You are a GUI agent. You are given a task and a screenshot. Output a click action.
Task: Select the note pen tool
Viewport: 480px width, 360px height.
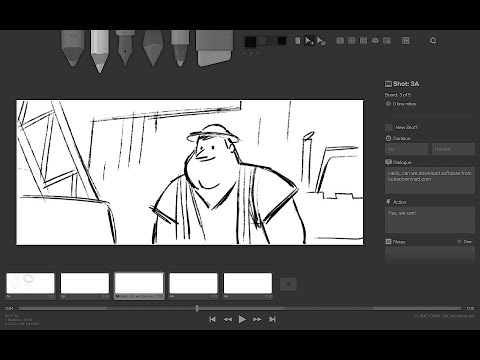[180, 48]
